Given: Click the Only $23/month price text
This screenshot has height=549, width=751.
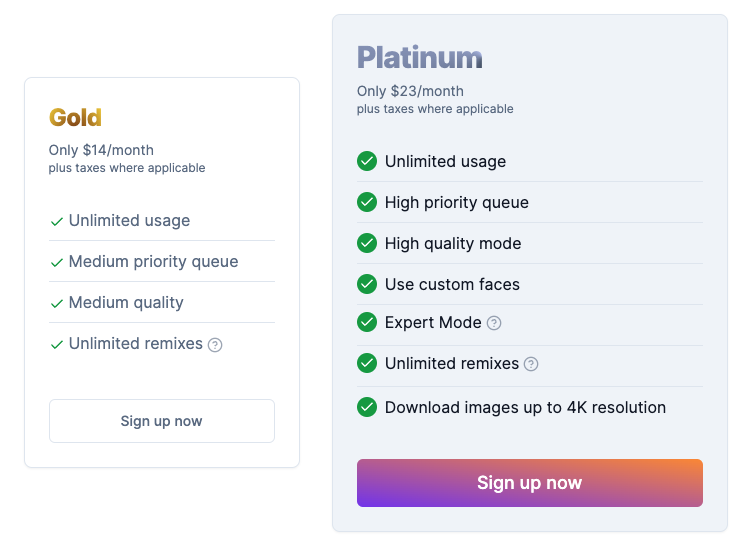Looking at the screenshot, I should [410, 91].
